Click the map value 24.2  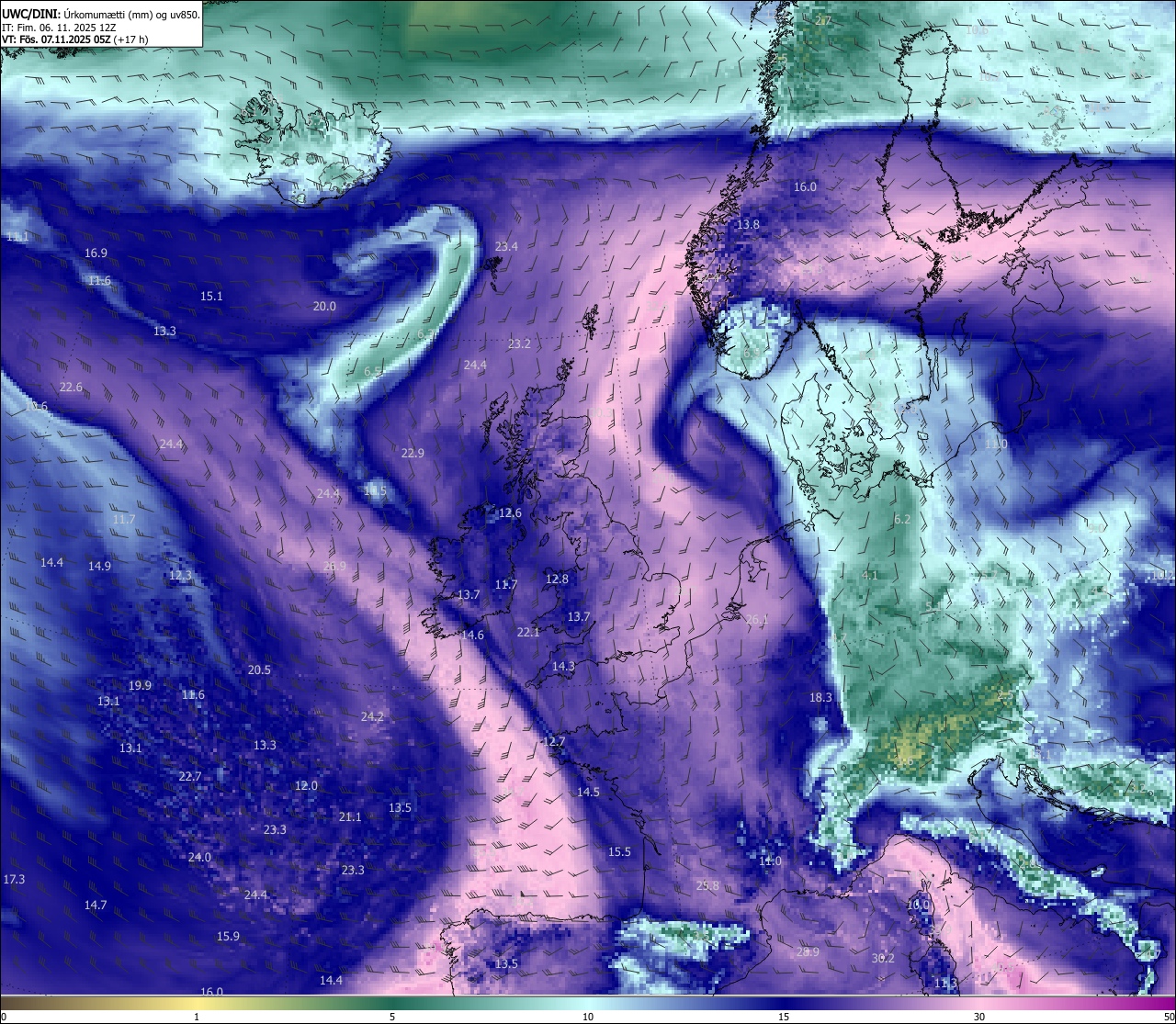click(x=372, y=717)
